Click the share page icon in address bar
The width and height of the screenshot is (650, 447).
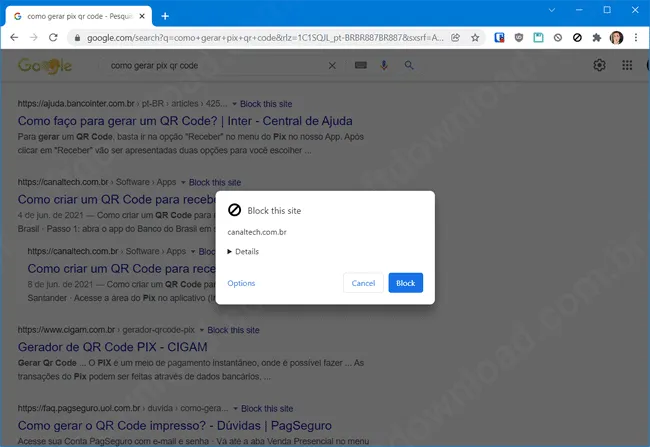455,38
